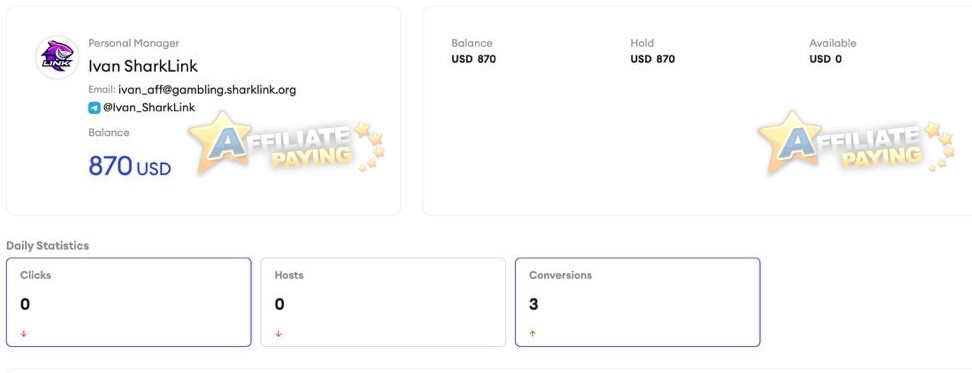Click the Conversions count of 3
Image resolution: width=972 pixels, height=373 pixels.
[x=534, y=304]
